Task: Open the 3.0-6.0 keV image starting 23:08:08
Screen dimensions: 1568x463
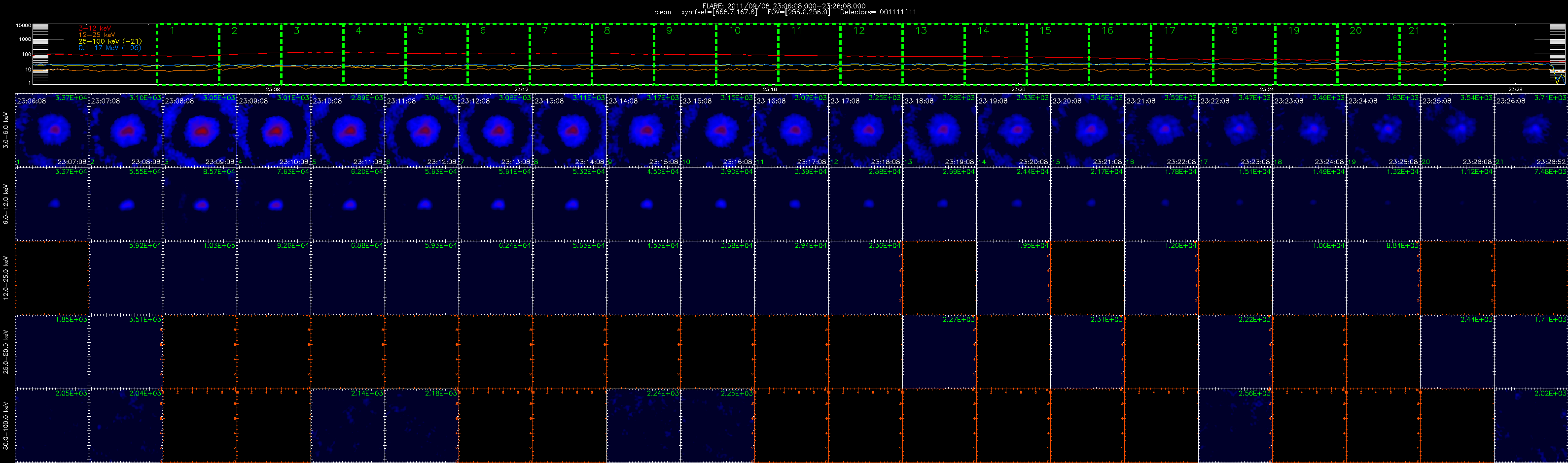Action: pyautogui.click(x=200, y=130)
